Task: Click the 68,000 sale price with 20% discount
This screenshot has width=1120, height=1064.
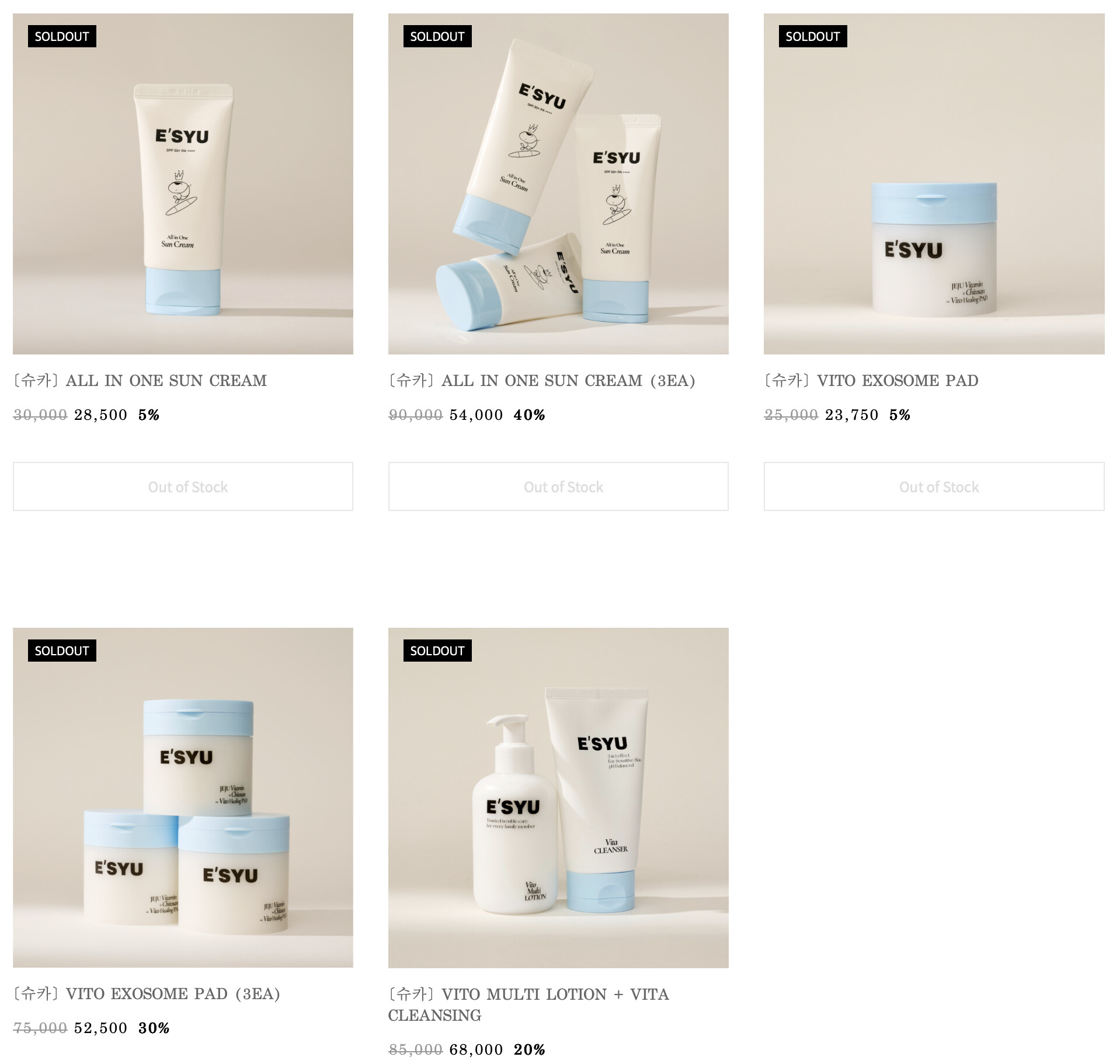Action: 476,1050
